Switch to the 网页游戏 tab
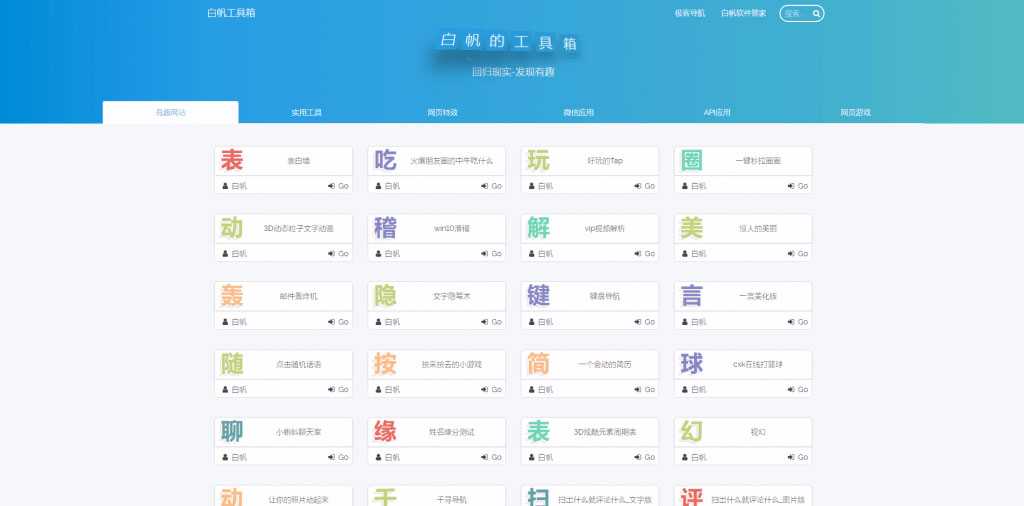 (x=856, y=112)
